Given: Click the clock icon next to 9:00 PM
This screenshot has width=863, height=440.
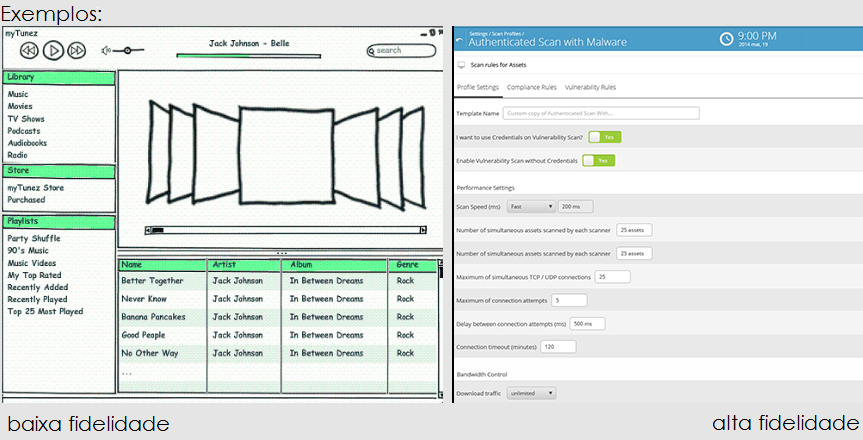Looking at the screenshot, I should 726,39.
